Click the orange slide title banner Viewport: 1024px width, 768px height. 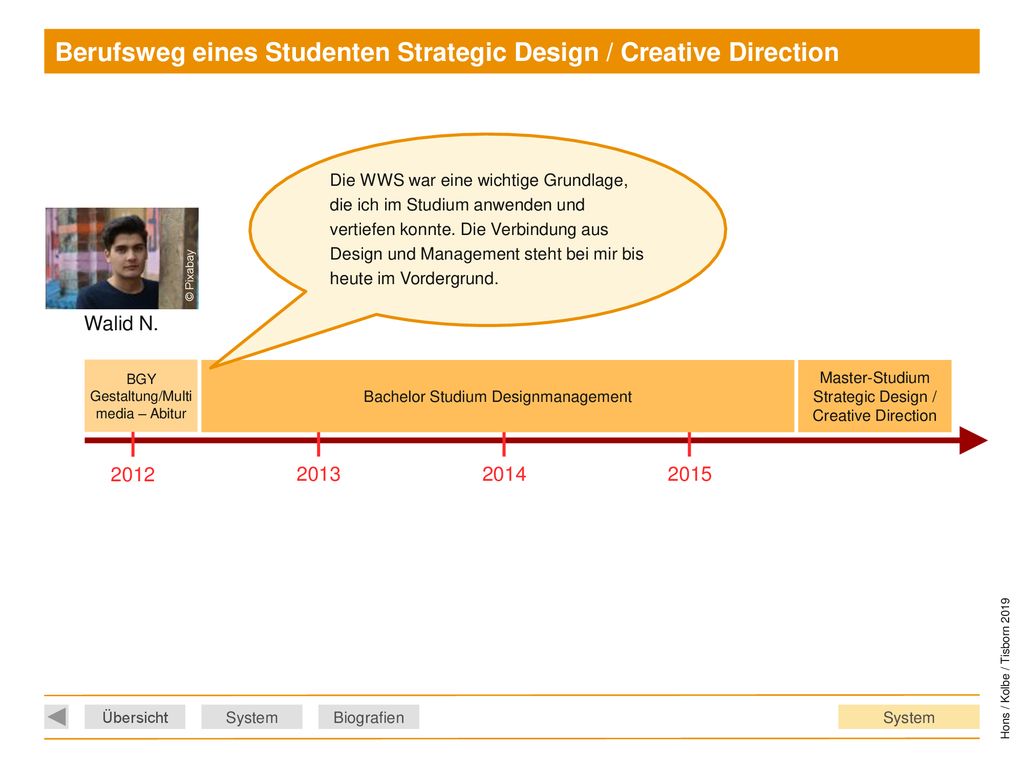coord(511,52)
